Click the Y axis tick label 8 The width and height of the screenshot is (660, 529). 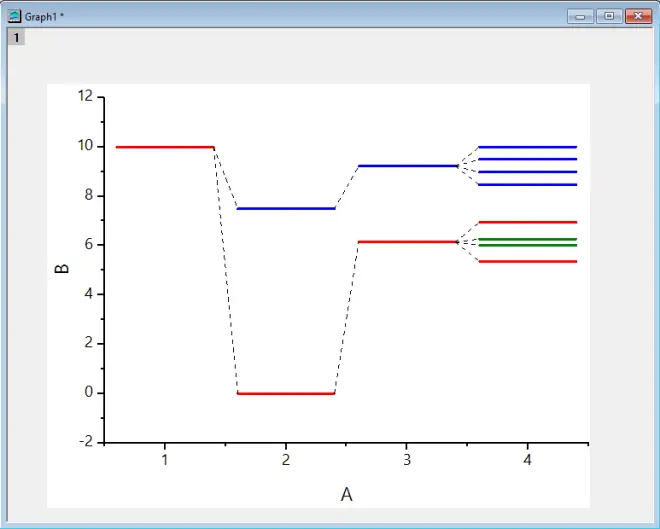click(89, 195)
